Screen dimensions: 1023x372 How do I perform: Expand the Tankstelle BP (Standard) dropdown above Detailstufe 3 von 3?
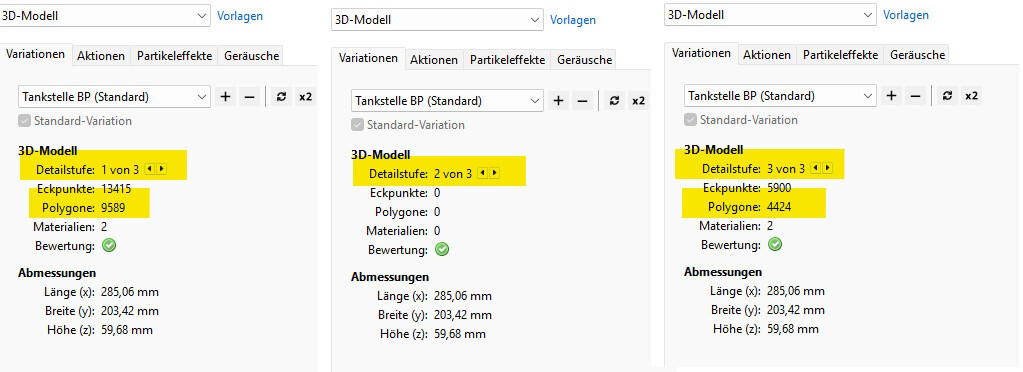780,96
